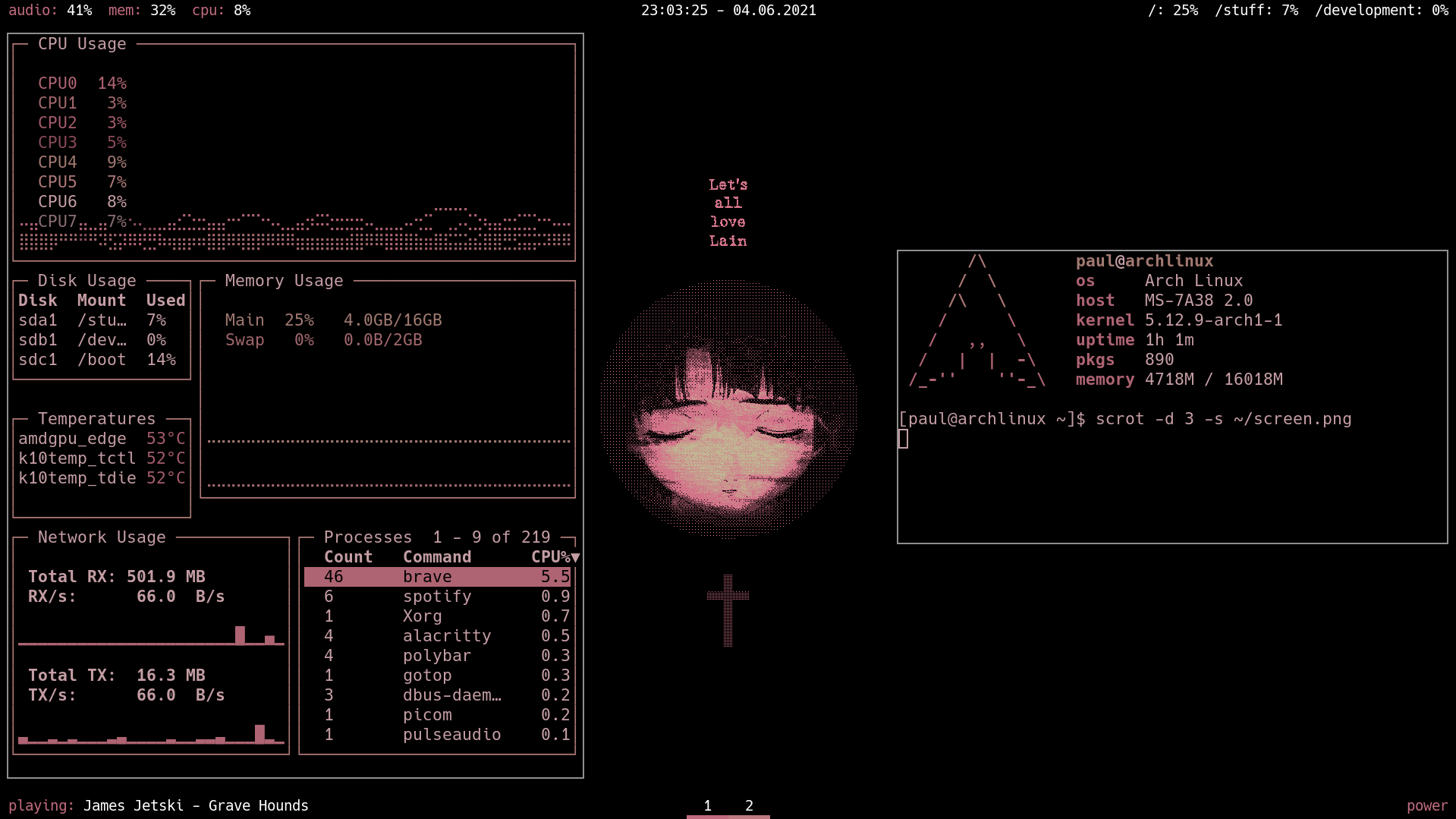
Task: Click the memory 4718M / 16018M line
Action: click(x=1179, y=380)
